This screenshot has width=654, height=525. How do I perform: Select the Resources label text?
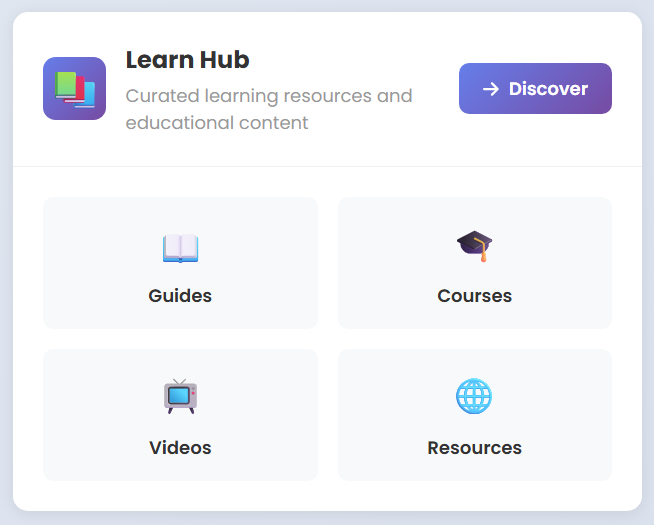(475, 447)
